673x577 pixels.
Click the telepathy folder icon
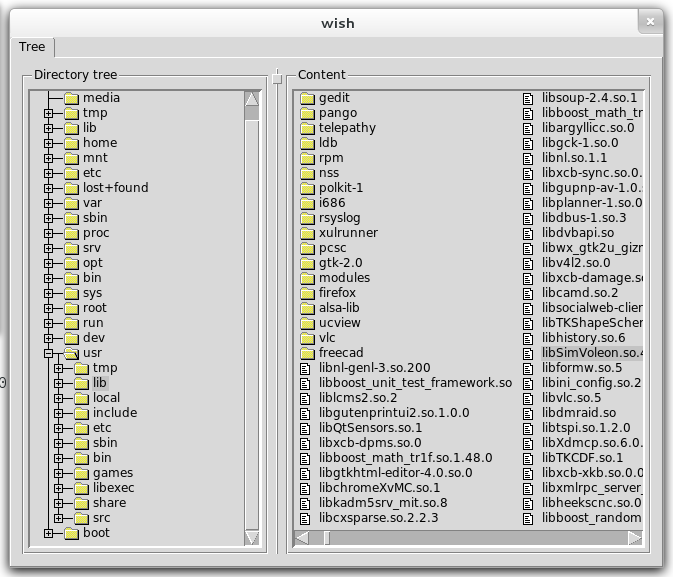click(307, 128)
